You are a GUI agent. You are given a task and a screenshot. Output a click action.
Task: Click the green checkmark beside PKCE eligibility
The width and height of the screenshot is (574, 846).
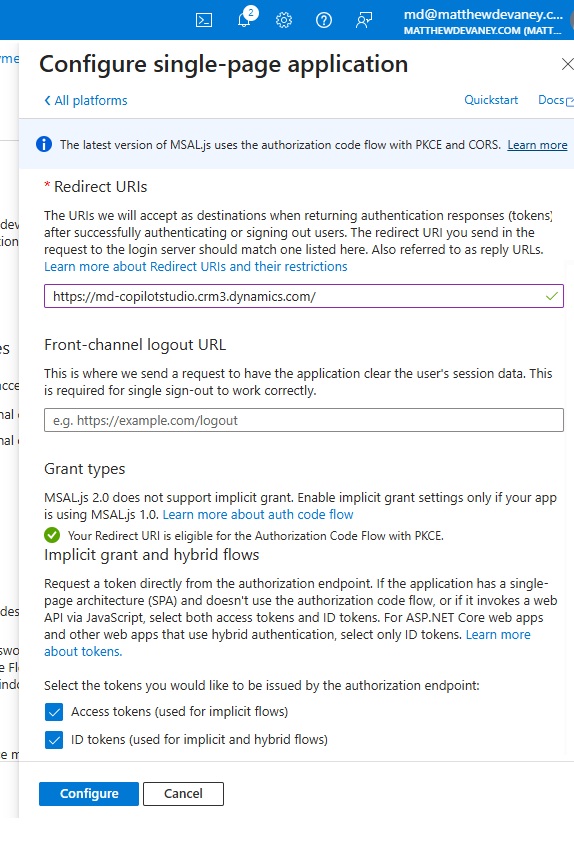point(52,535)
